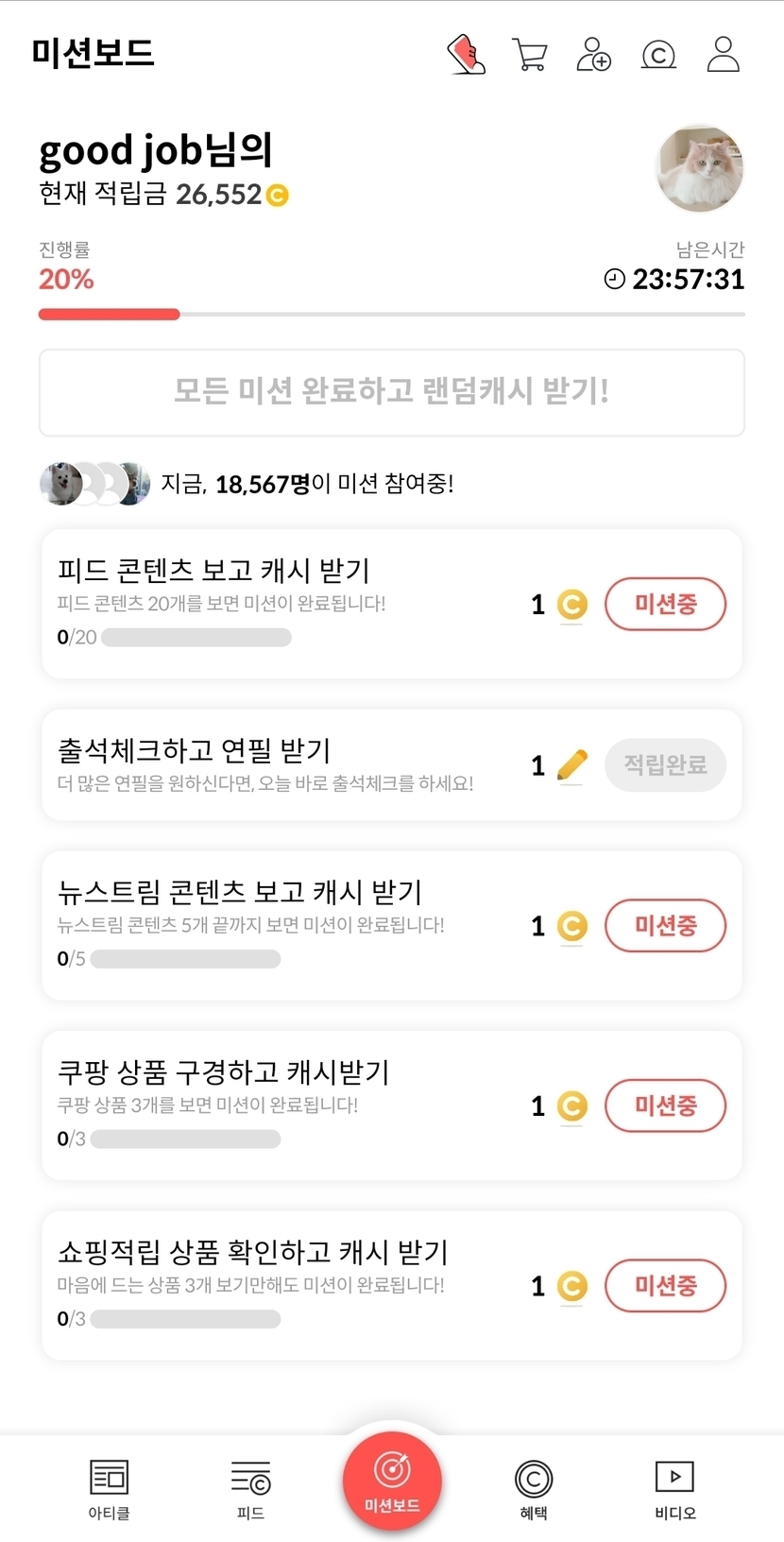Tap the pencil icon on 출석체크 card
The image size is (784, 1542).
(x=571, y=765)
